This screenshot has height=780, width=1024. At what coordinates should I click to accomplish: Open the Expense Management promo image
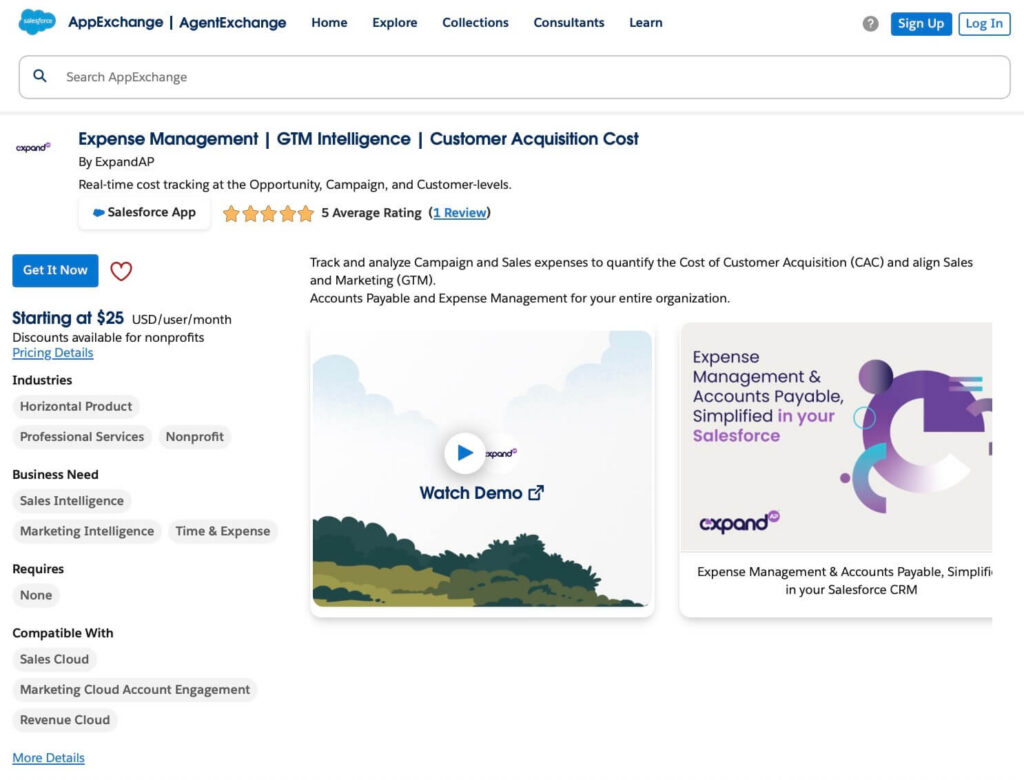[x=836, y=437]
